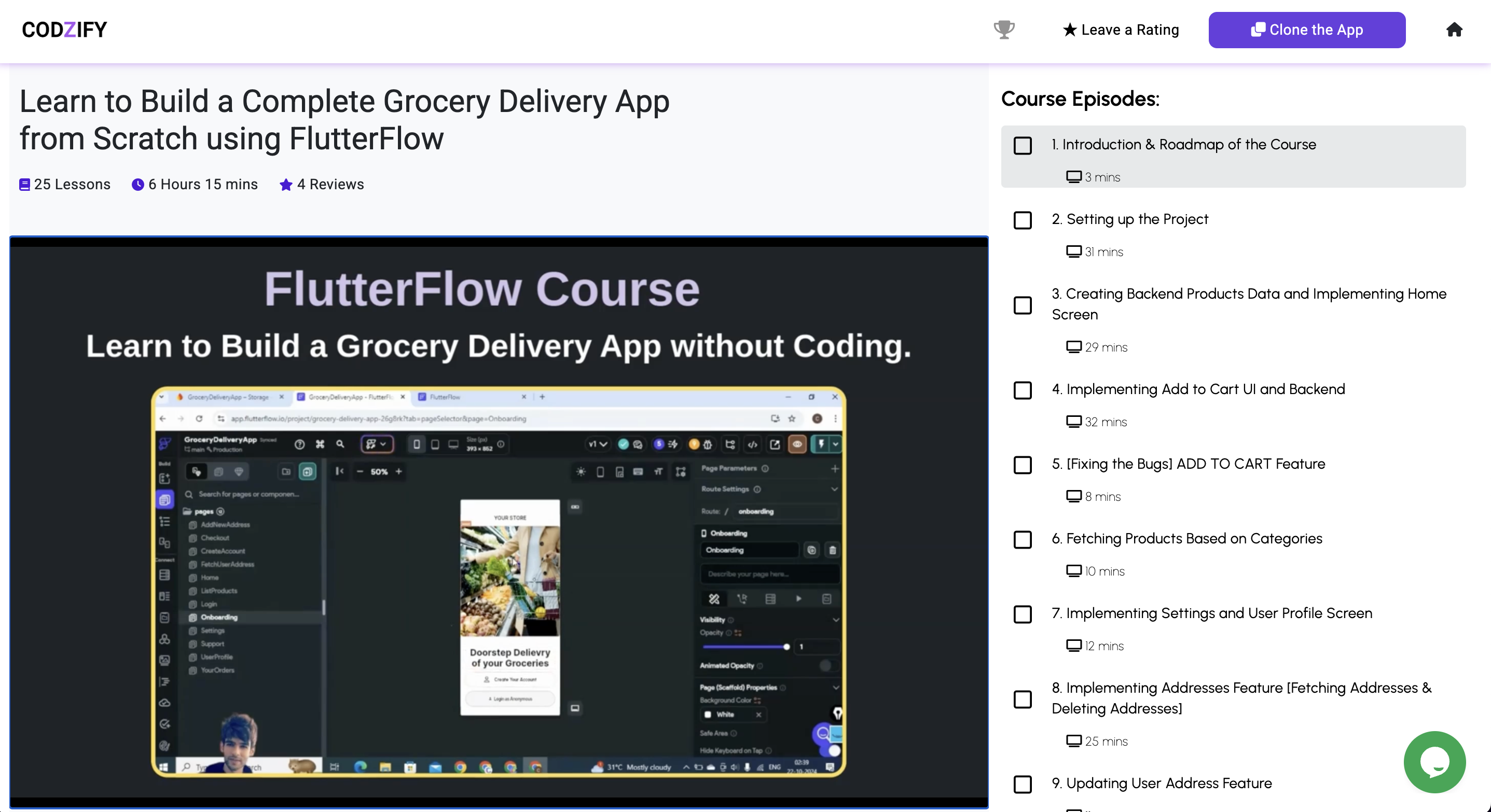Add page parameter with plus icon in video
Image resolution: width=1491 pixels, height=812 pixels.
coord(834,468)
